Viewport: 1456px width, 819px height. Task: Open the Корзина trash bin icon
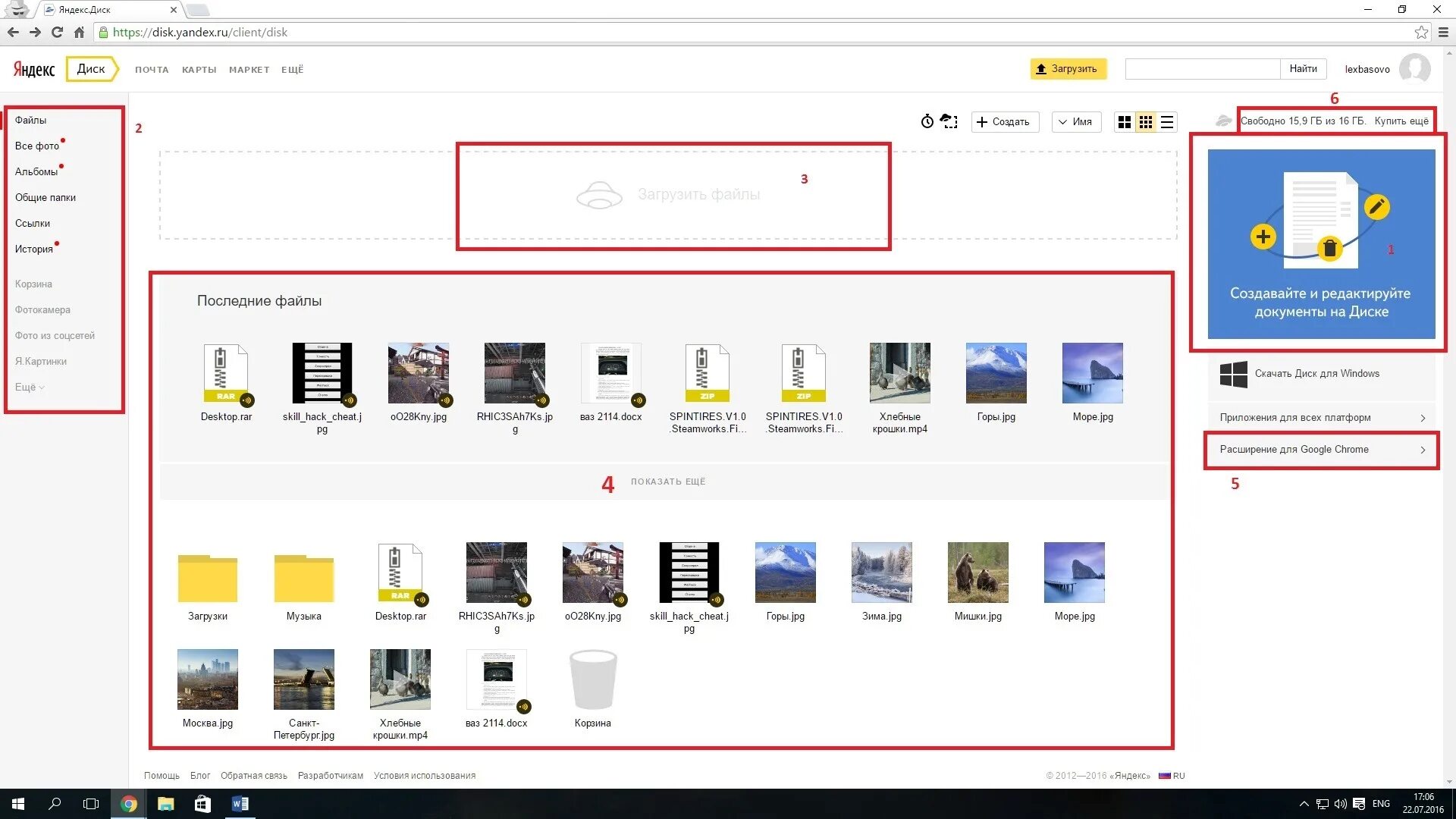592,679
